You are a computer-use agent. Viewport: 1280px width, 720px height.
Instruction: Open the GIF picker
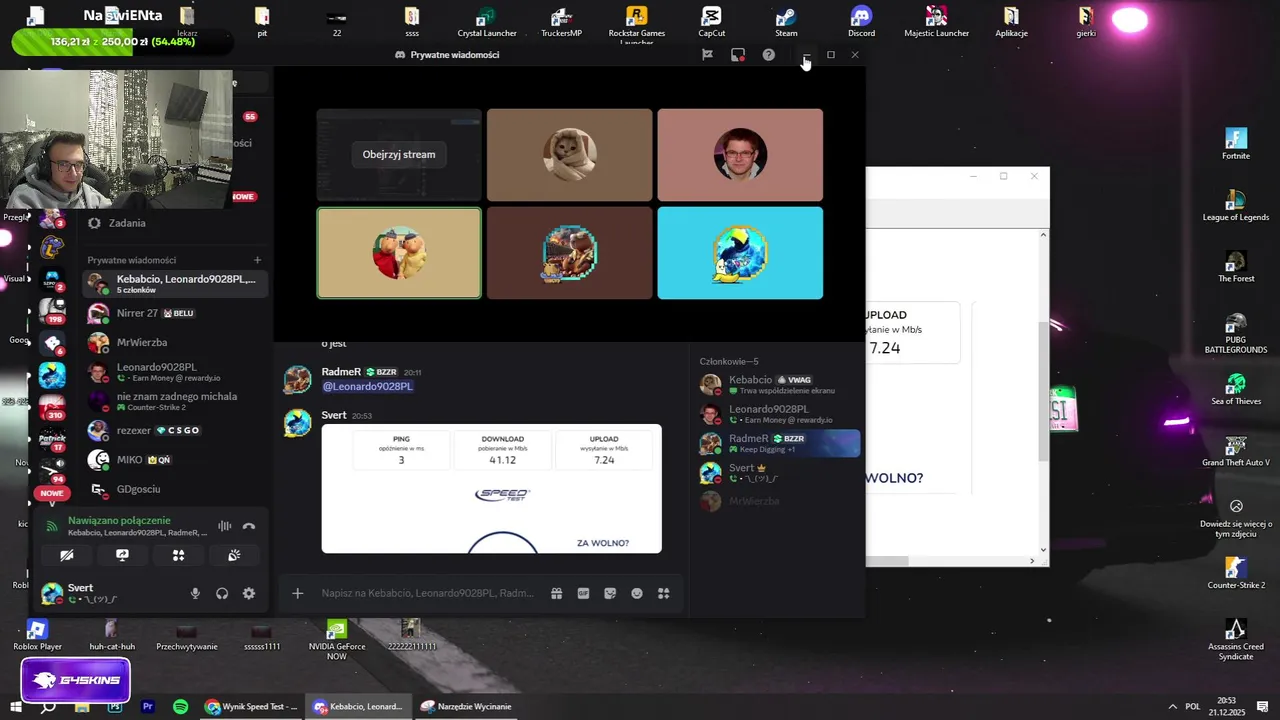click(583, 593)
